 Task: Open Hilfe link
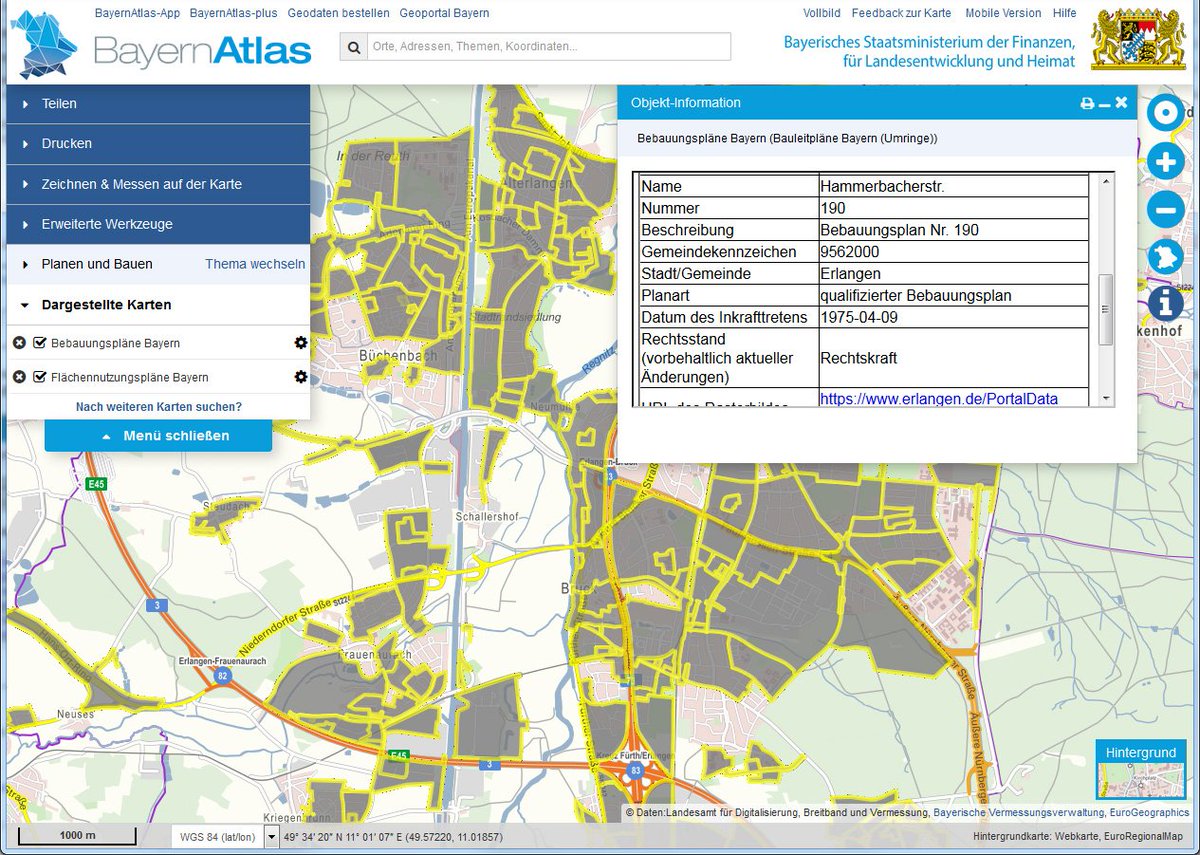[x=1064, y=13]
